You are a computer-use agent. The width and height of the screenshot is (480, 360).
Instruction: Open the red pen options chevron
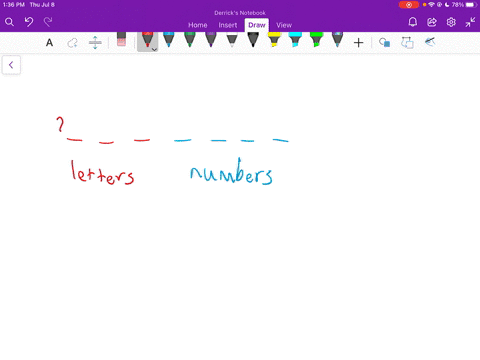pyautogui.click(x=155, y=49)
